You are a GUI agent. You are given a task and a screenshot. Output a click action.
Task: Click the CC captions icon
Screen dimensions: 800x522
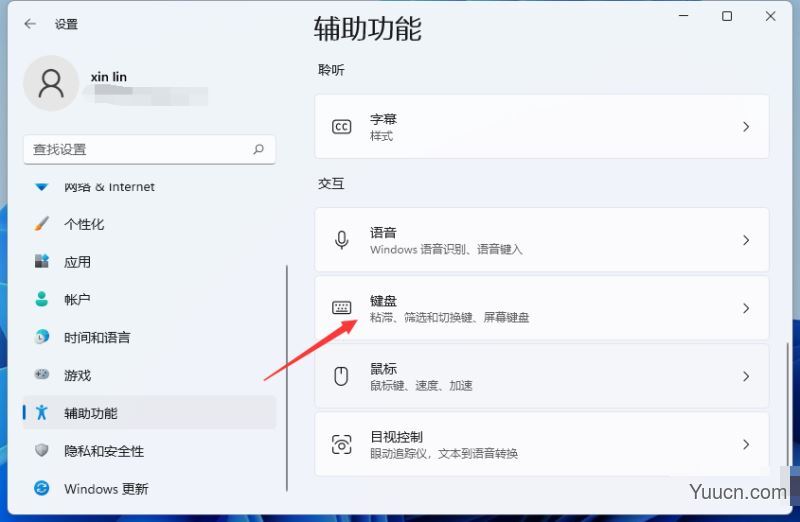pos(341,127)
